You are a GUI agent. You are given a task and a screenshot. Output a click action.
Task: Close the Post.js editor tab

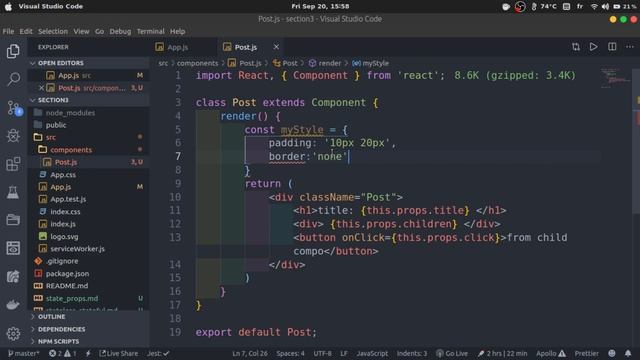(276, 47)
